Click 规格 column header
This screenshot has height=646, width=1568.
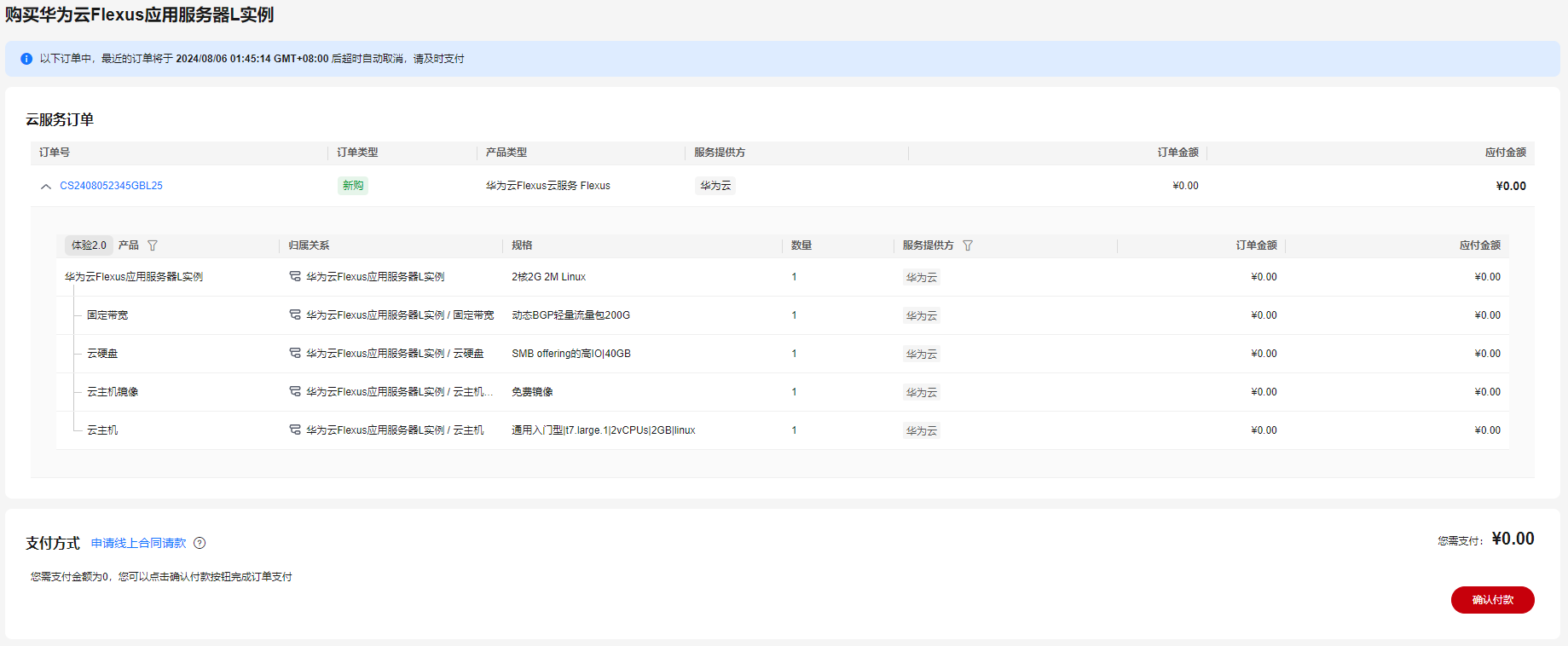pyautogui.click(x=522, y=245)
